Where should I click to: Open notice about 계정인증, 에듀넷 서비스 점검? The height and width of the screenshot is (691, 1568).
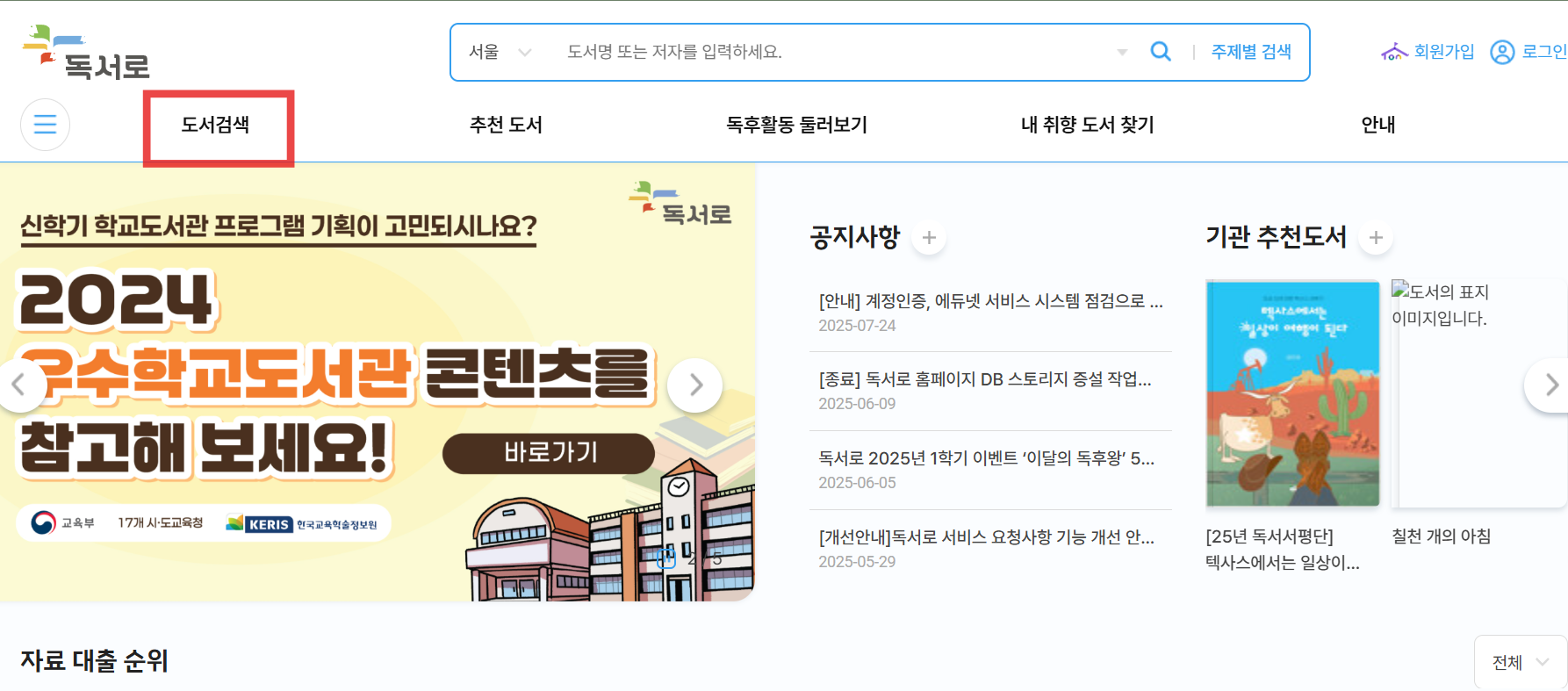(990, 301)
